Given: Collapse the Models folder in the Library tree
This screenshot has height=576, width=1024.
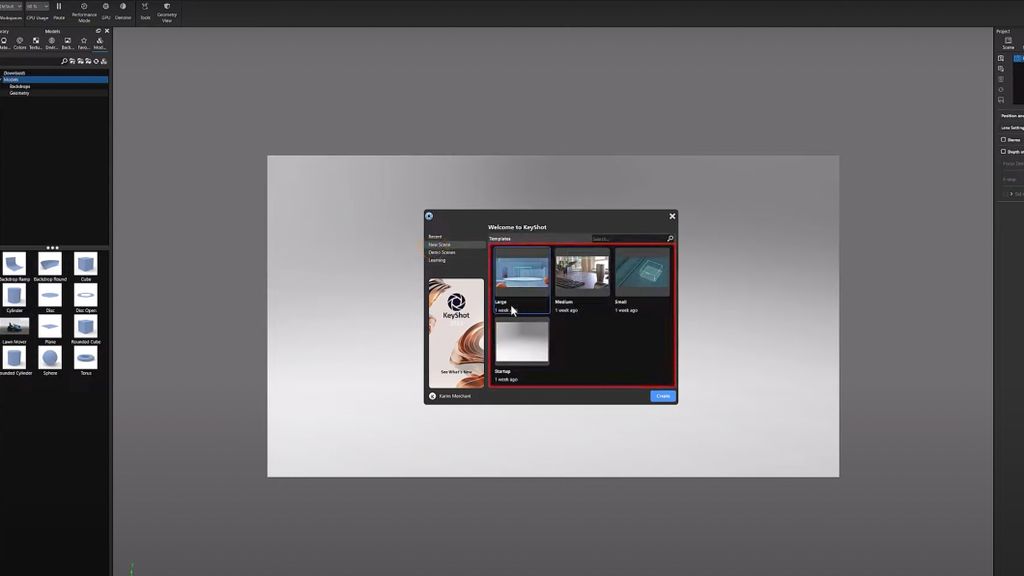Looking at the screenshot, I should [3, 79].
